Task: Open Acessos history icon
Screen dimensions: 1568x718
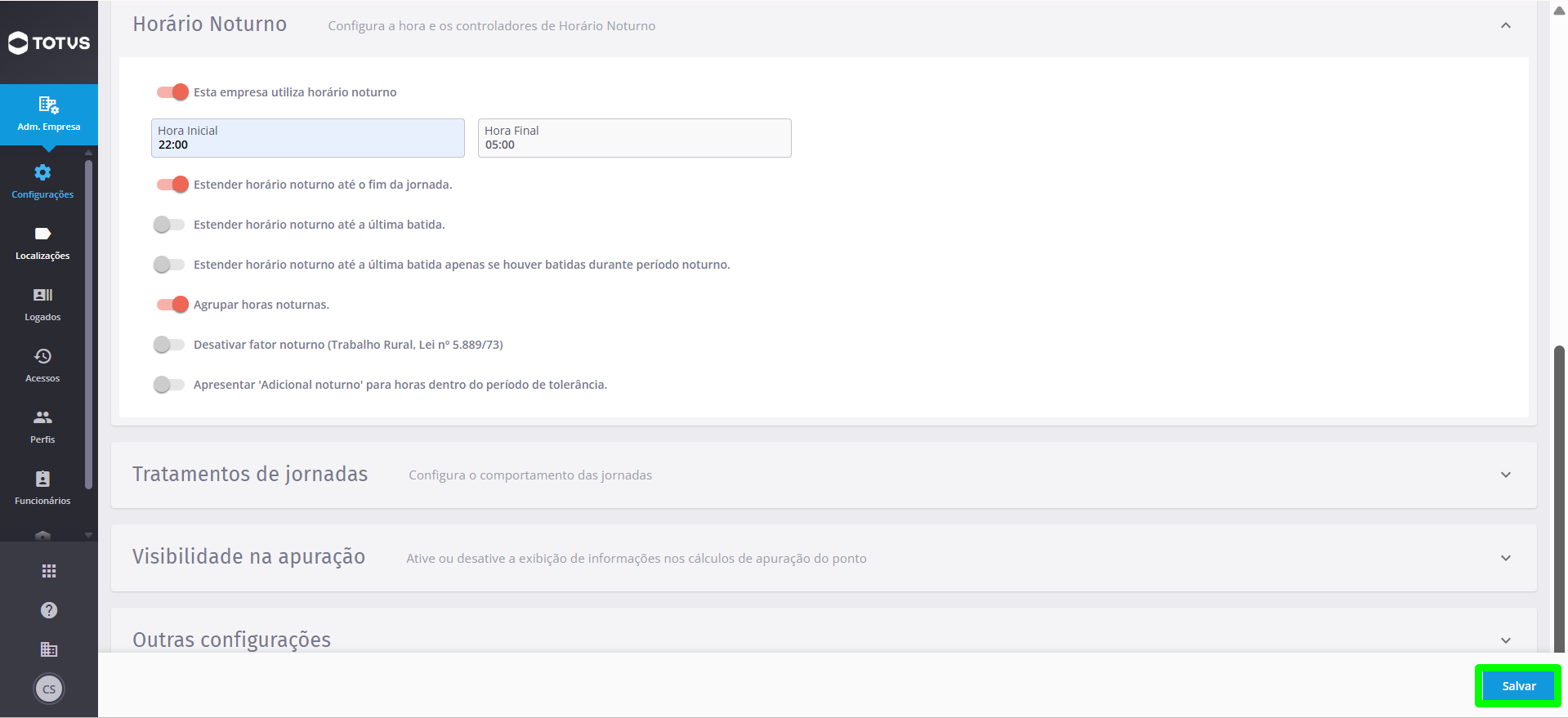Action: (x=42, y=356)
